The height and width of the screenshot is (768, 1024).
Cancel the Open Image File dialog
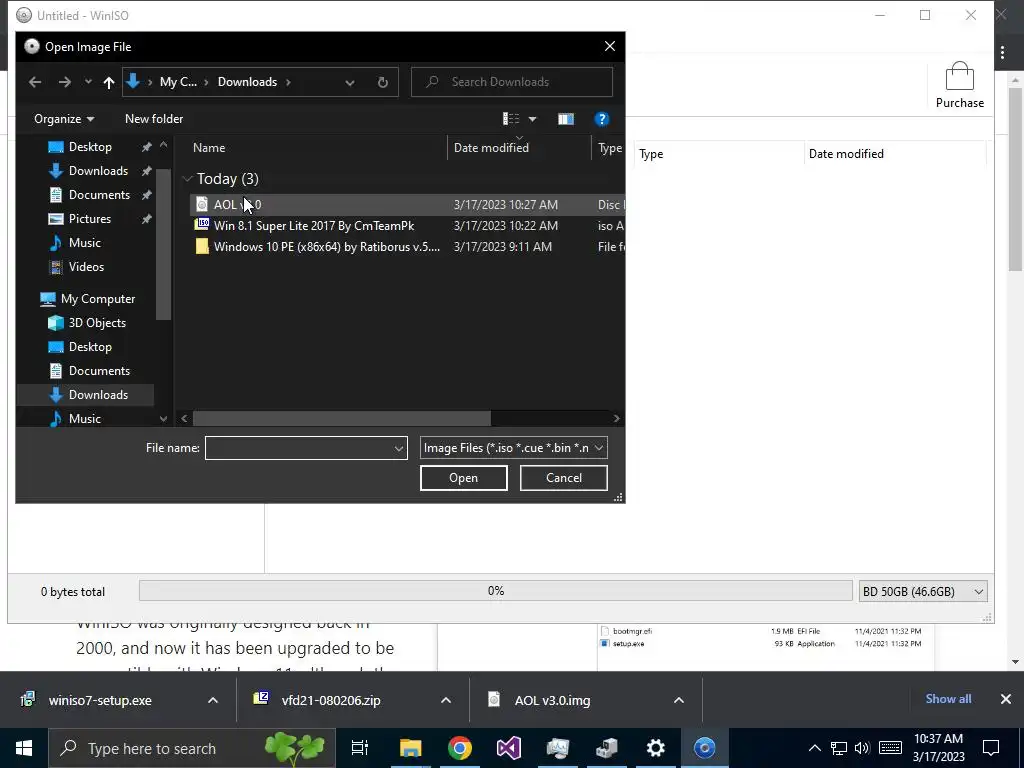(564, 478)
